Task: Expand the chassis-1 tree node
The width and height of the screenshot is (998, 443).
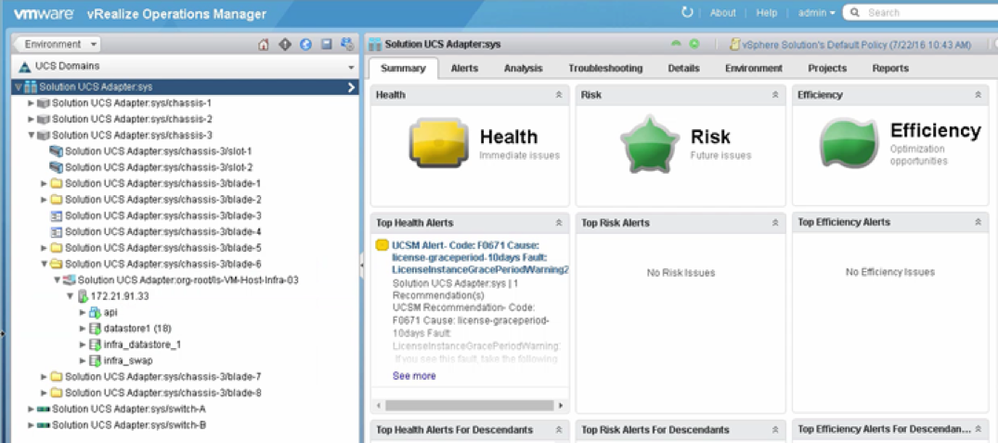Action: pyautogui.click(x=31, y=102)
